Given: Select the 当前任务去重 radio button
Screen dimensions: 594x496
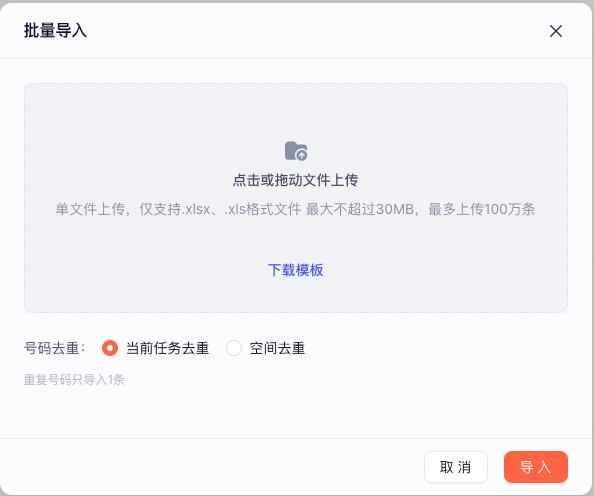Looking at the screenshot, I should (110, 348).
